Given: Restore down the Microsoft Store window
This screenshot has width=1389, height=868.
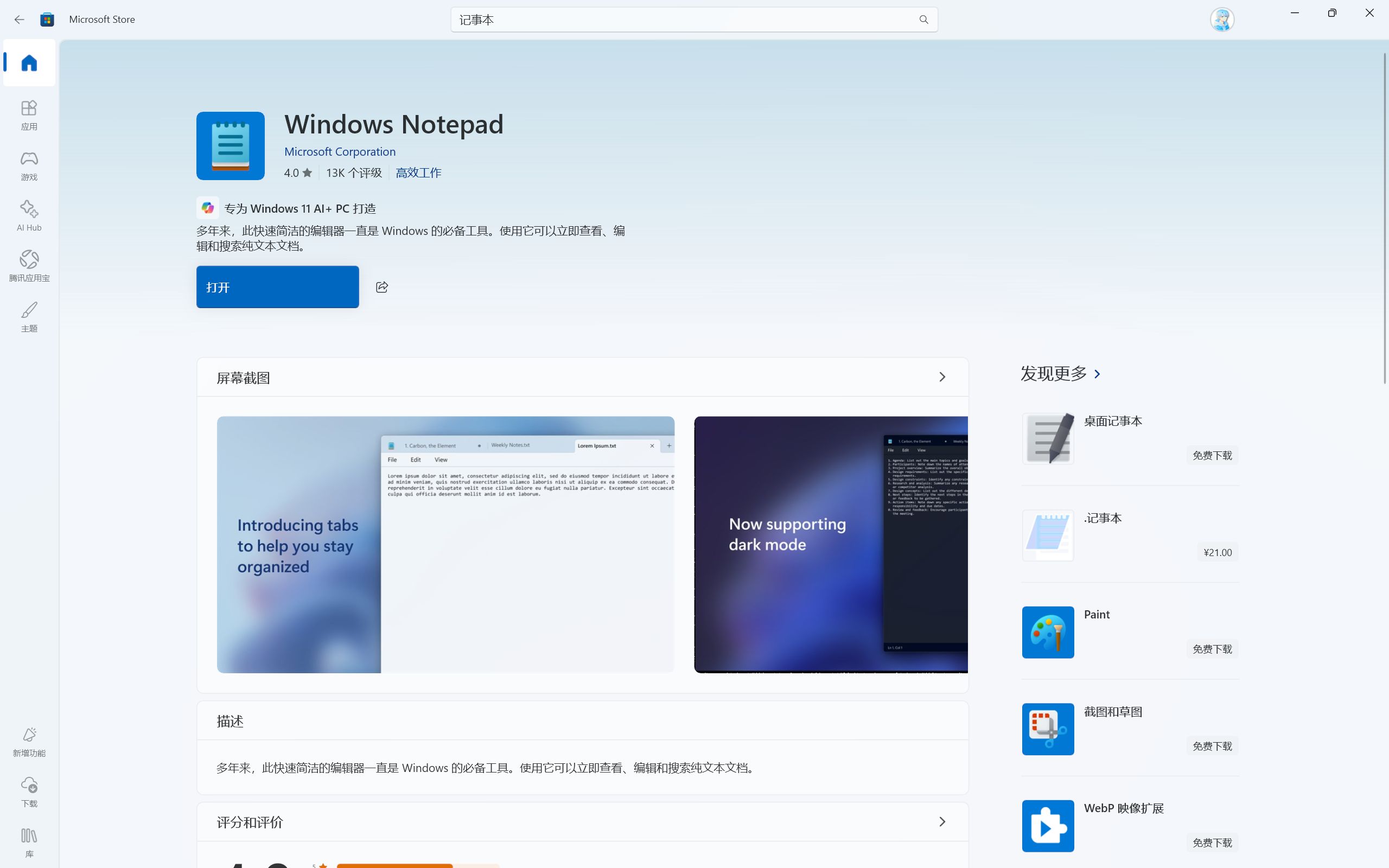Looking at the screenshot, I should coord(1332,13).
